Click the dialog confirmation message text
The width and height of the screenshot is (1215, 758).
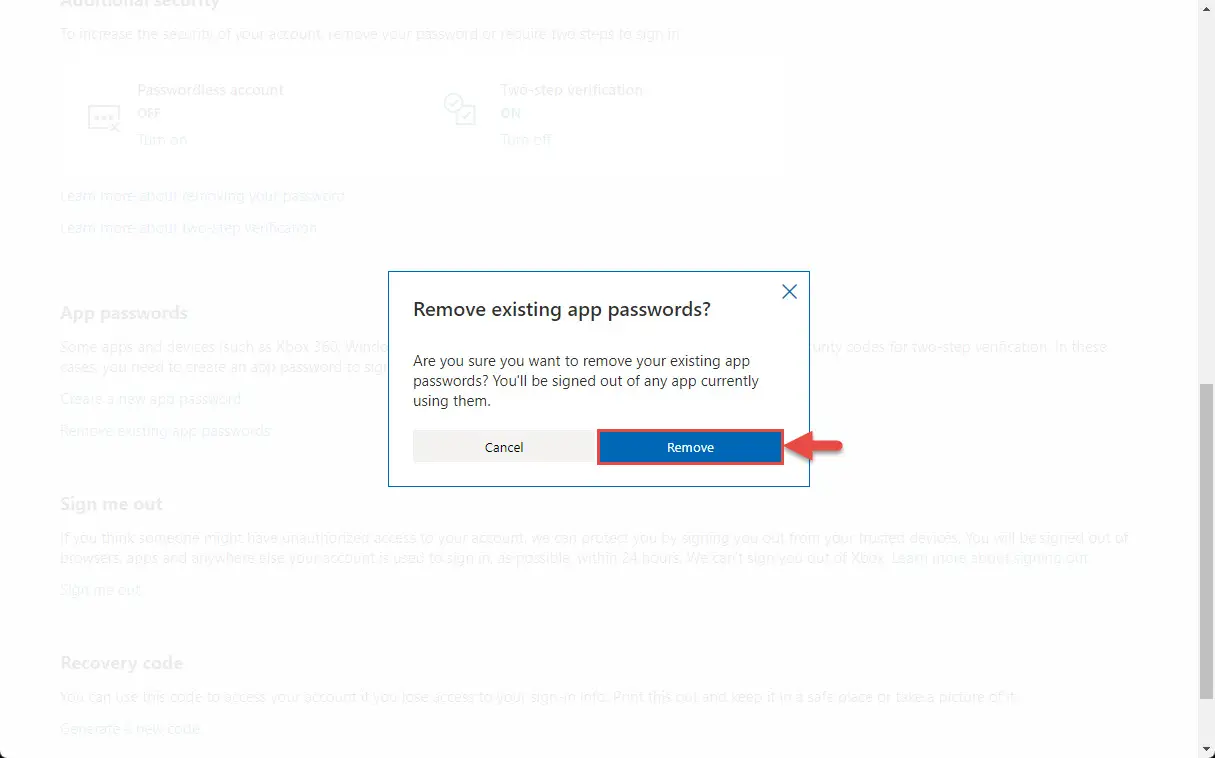(x=586, y=381)
